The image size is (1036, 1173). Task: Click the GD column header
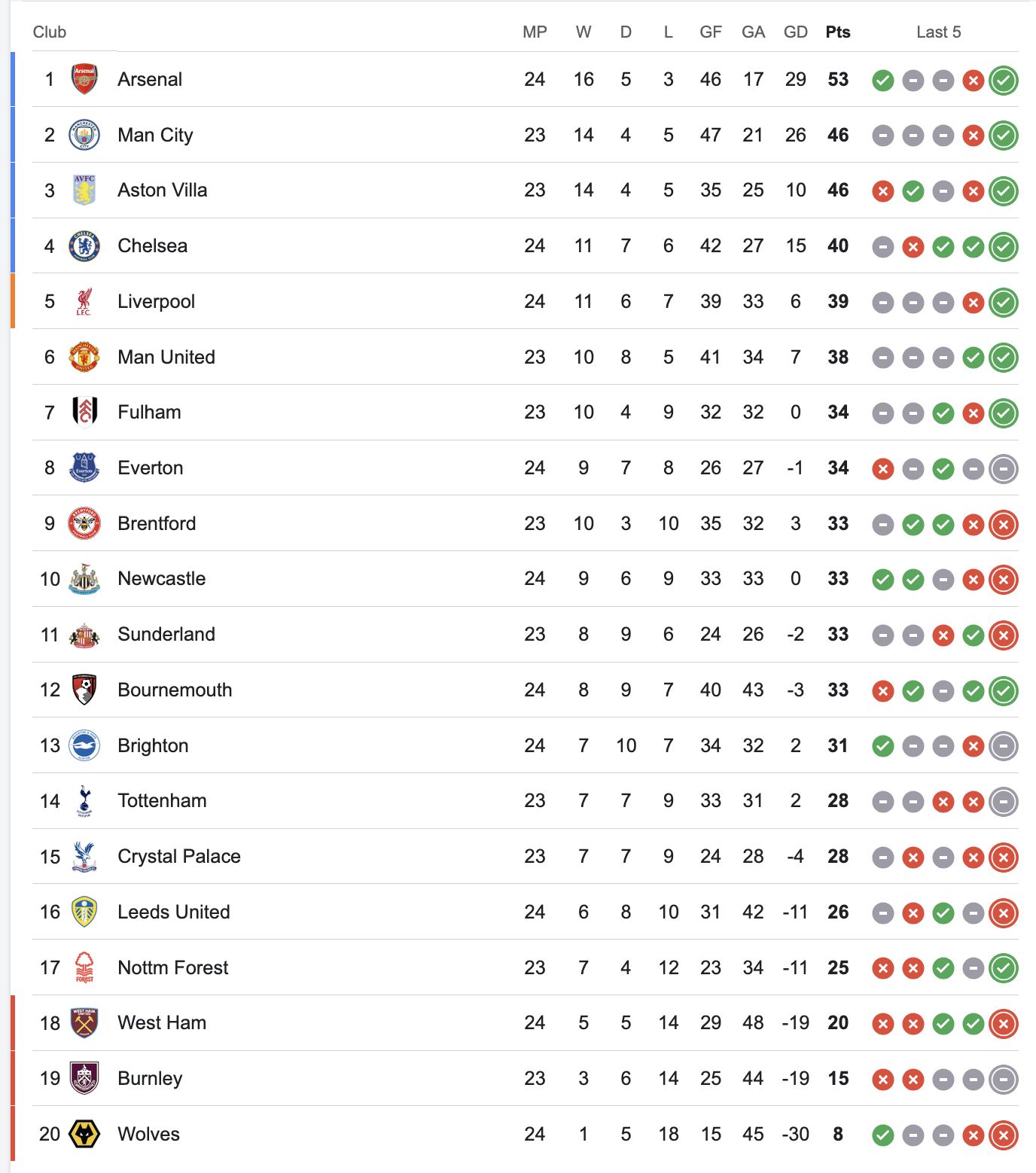795,32
